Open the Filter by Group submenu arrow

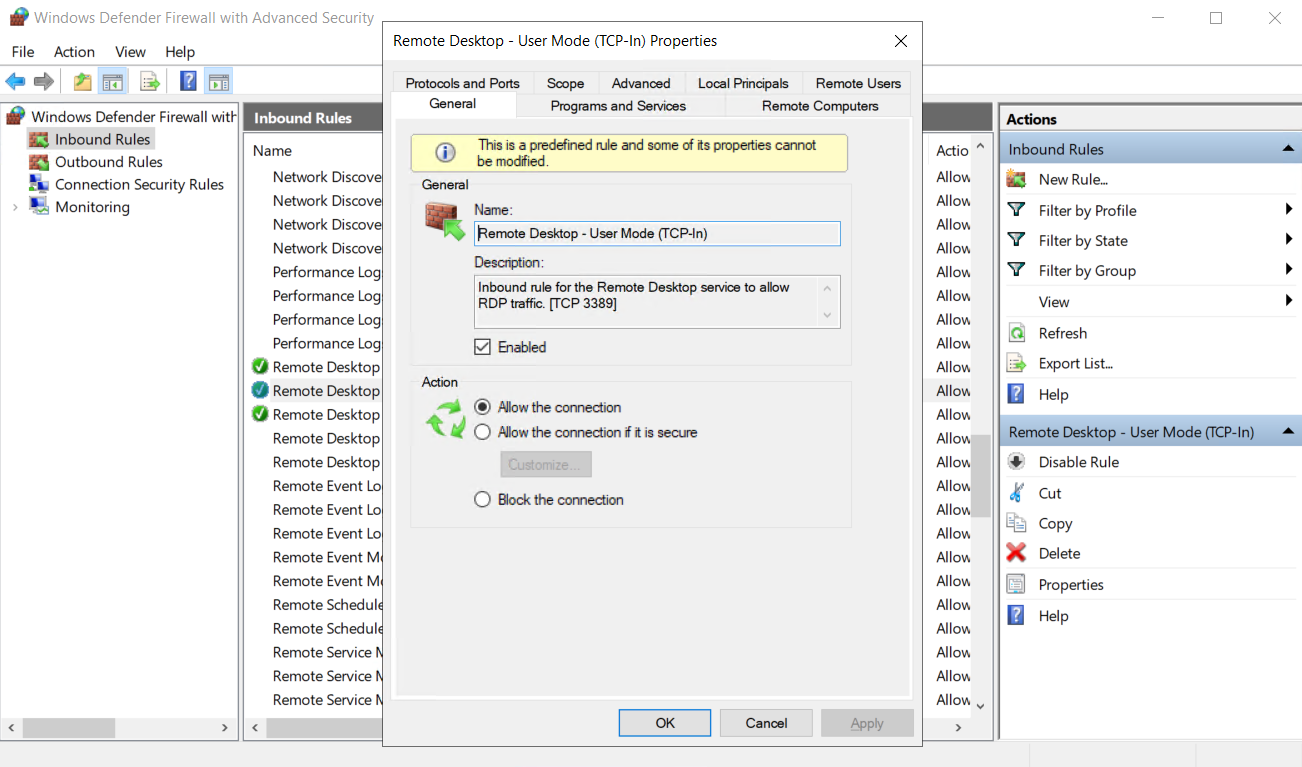(x=1289, y=270)
